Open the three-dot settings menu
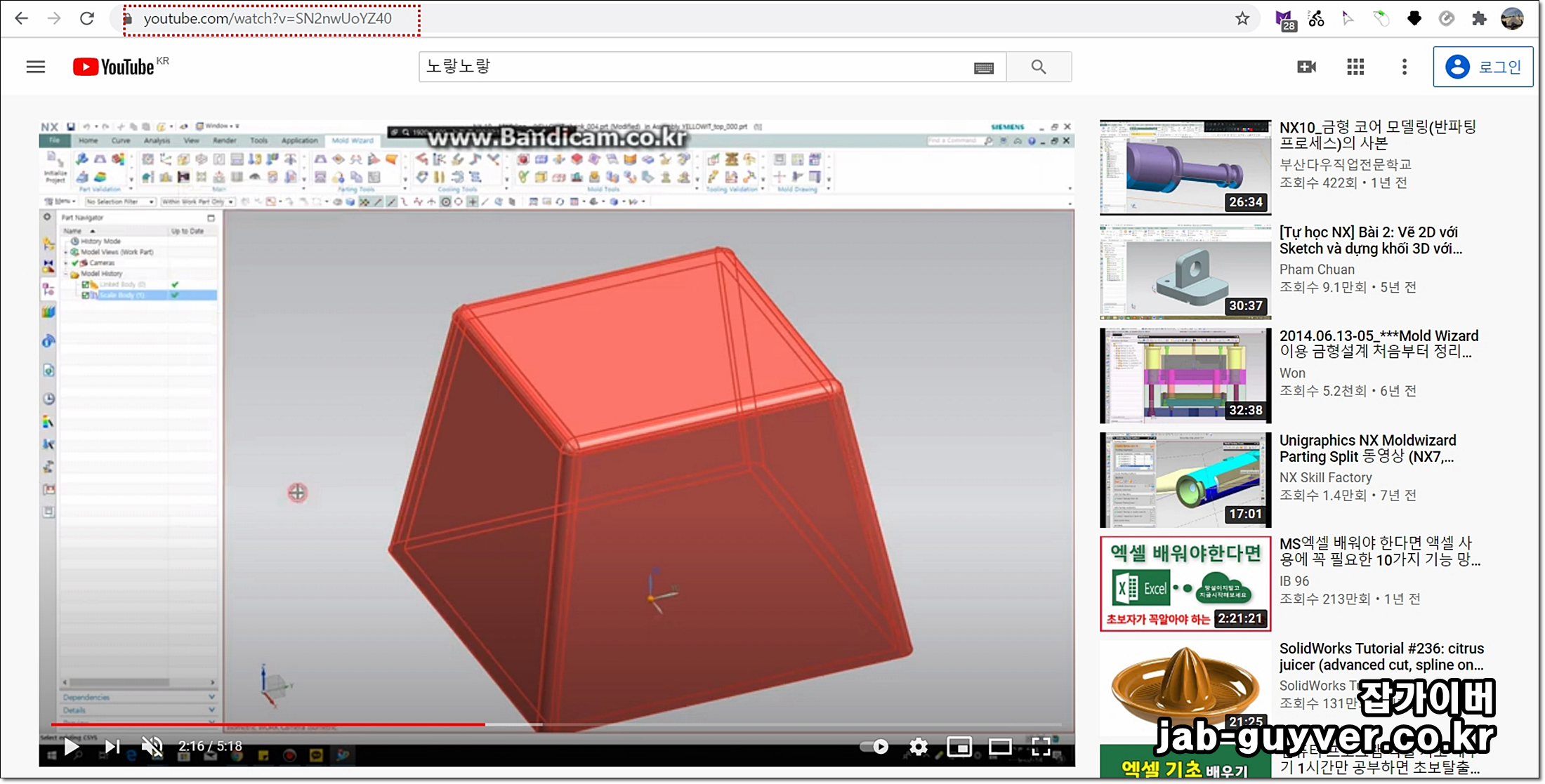Image resolution: width=1545 pixels, height=784 pixels. tap(1405, 67)
